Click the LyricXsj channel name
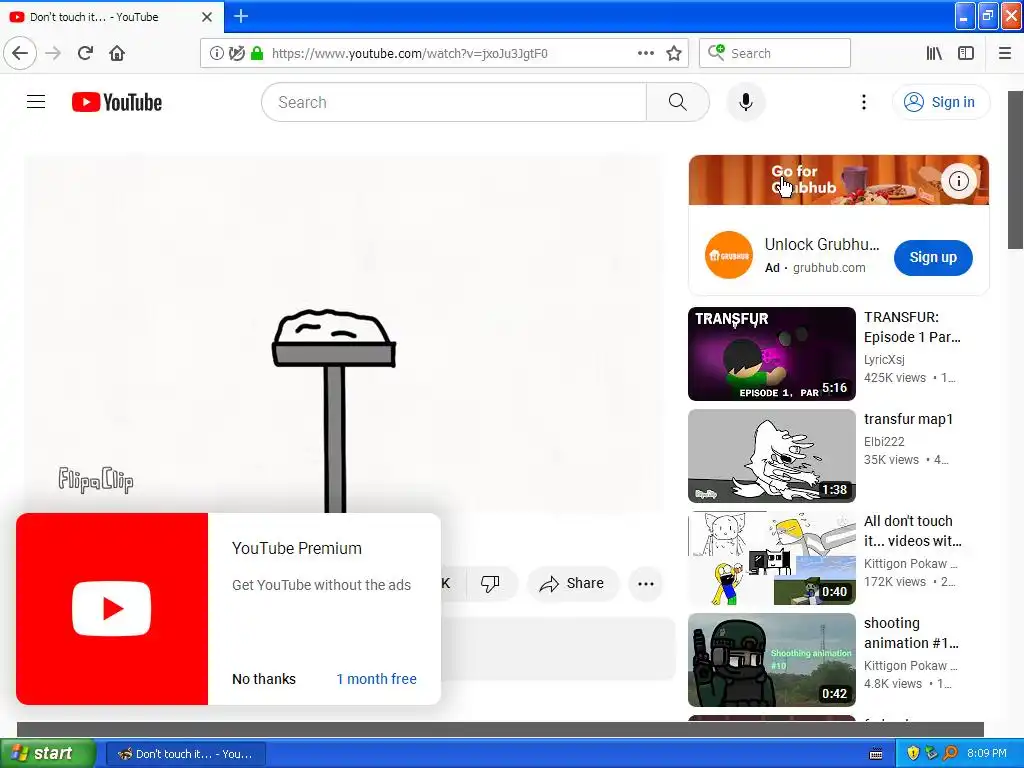 click(884, 359)
